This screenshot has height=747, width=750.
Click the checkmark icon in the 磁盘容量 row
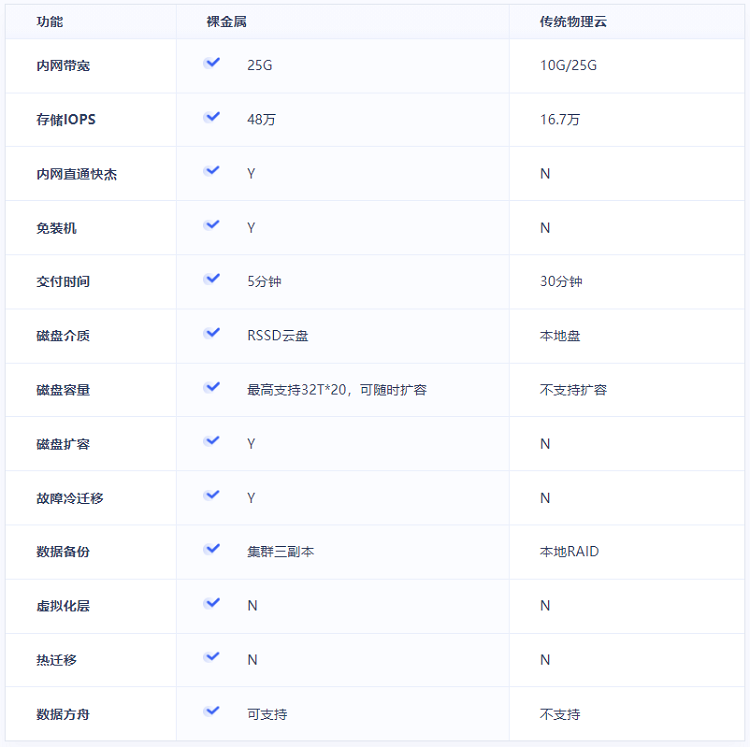click(x=211, y=387)
